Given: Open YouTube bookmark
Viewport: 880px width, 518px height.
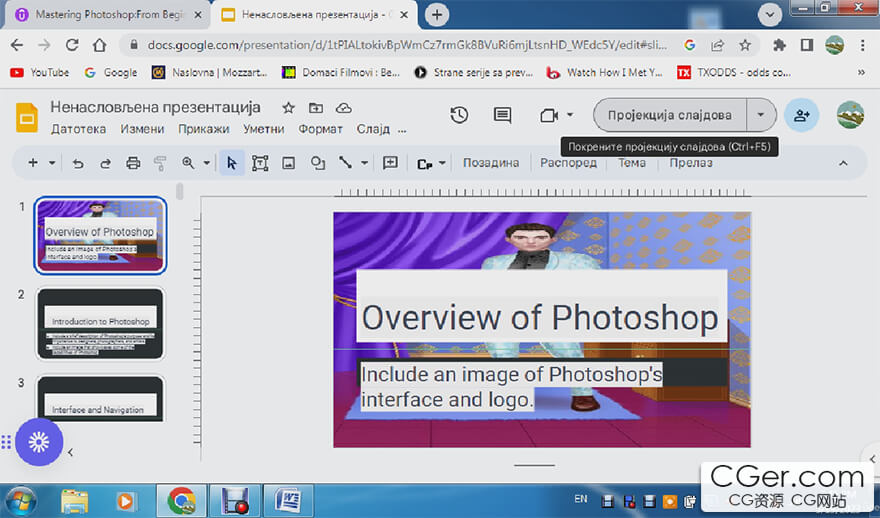Looking at the screenshot, I should (x=39, y=72).
